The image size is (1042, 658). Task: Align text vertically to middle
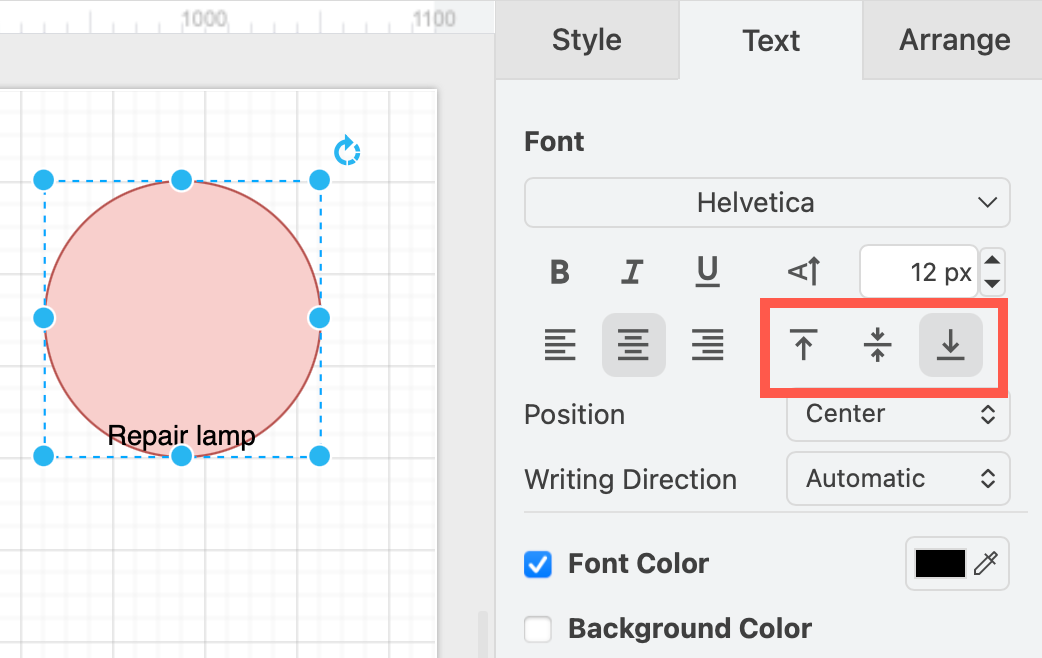(x=877, y=344)
